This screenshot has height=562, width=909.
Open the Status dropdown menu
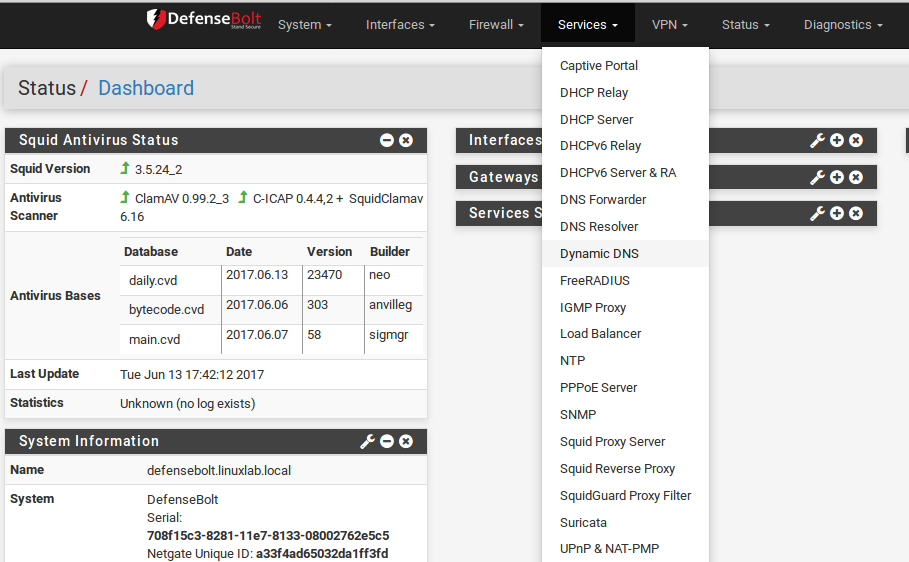(x=746, y=25)
